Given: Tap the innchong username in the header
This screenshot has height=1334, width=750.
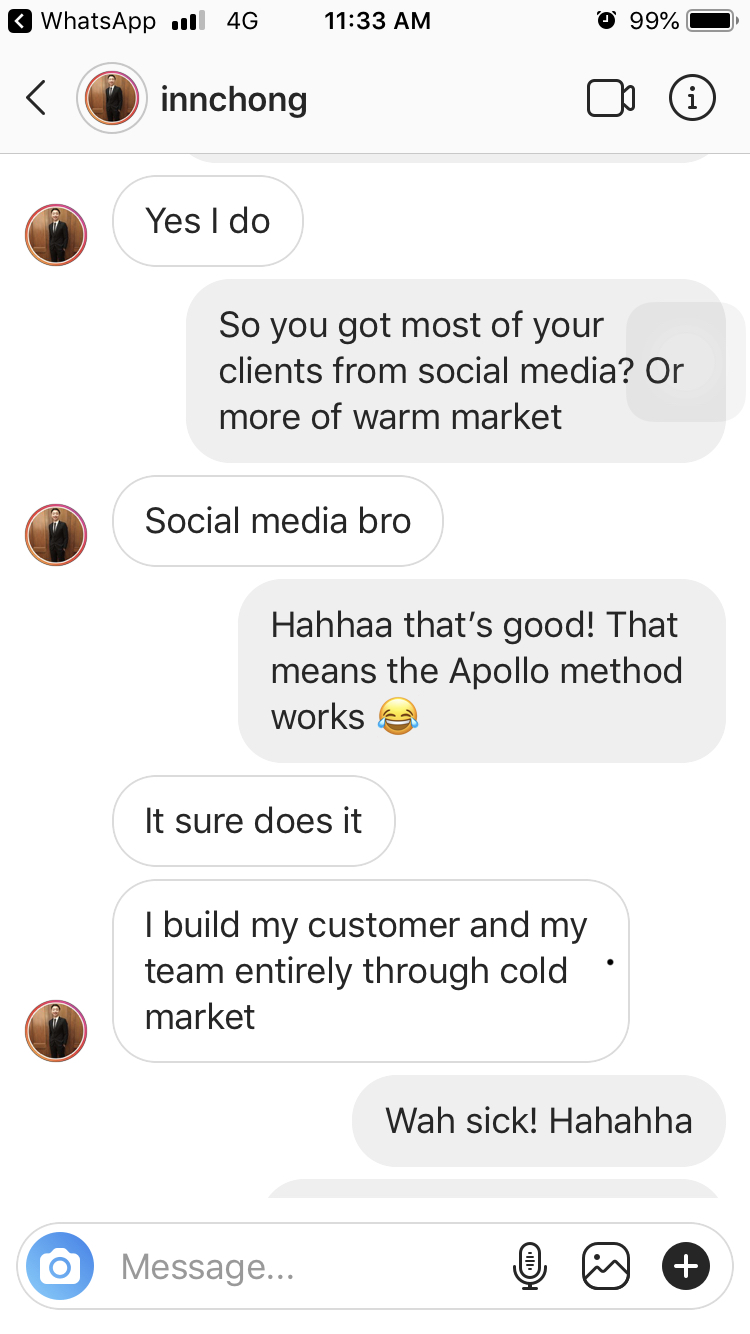Looking at the screenshot, I should tap(233, 99).
